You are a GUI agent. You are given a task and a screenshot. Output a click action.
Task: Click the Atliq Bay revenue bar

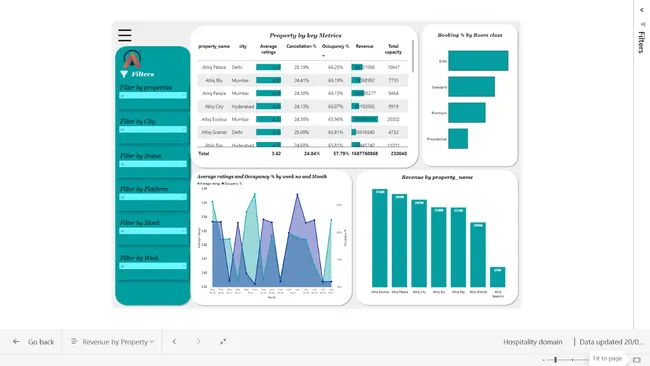pos(458,247)
